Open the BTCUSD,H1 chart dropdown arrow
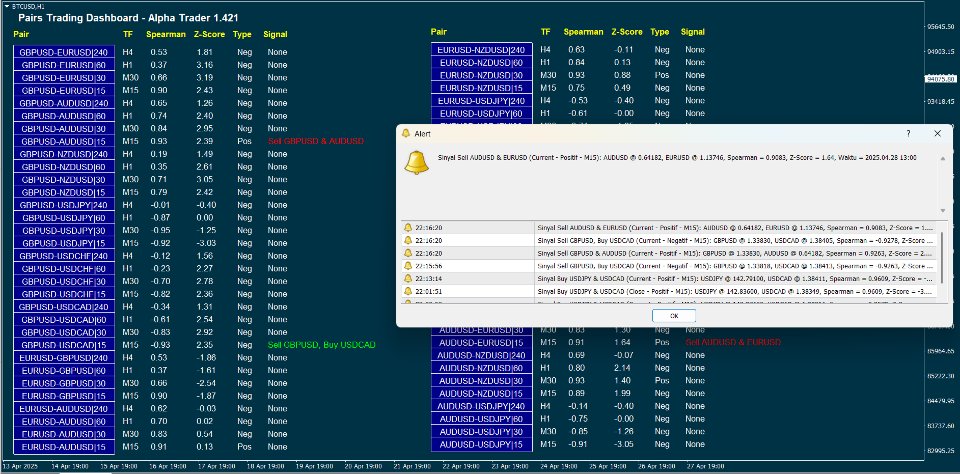This screenshot has height=474, width=960. (7, 5)
